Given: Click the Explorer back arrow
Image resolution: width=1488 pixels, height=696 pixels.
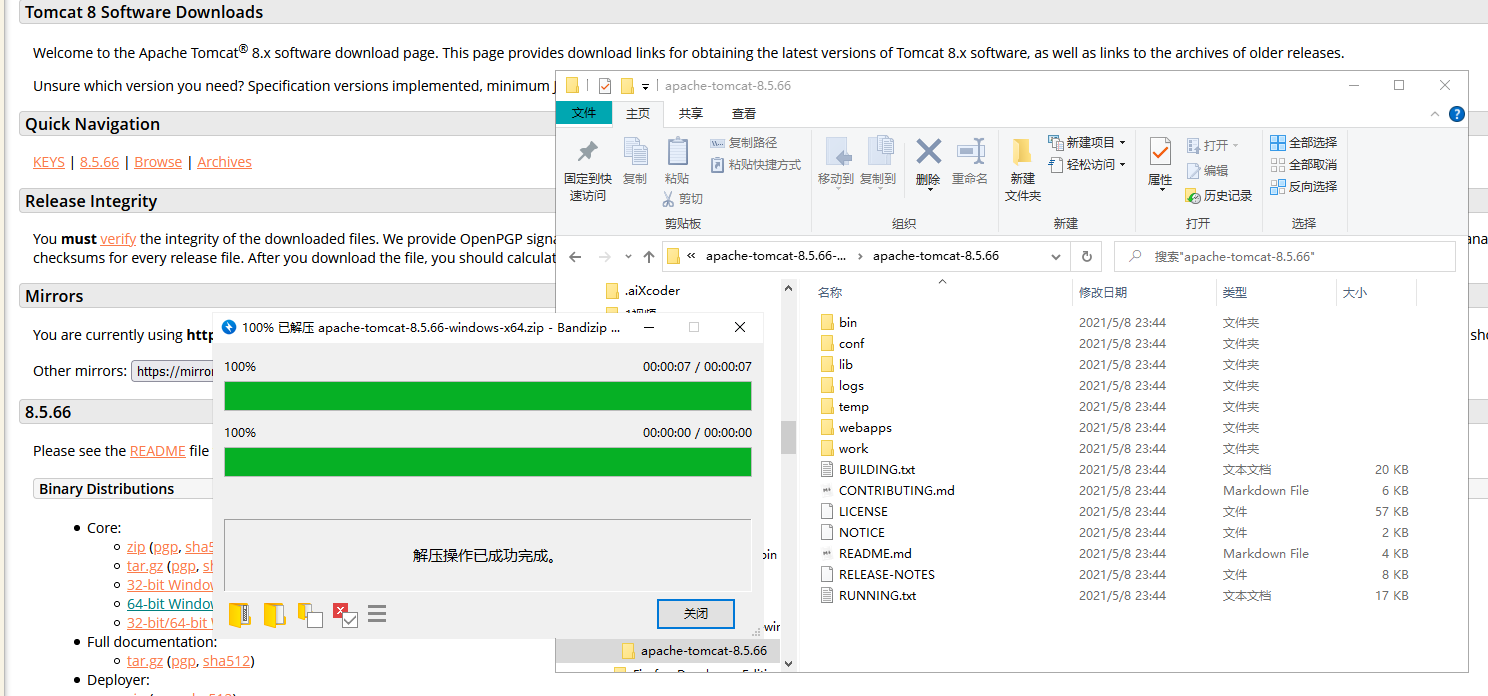Looking at the screenshot, I should pyautogui.click(x=575, y=257).
